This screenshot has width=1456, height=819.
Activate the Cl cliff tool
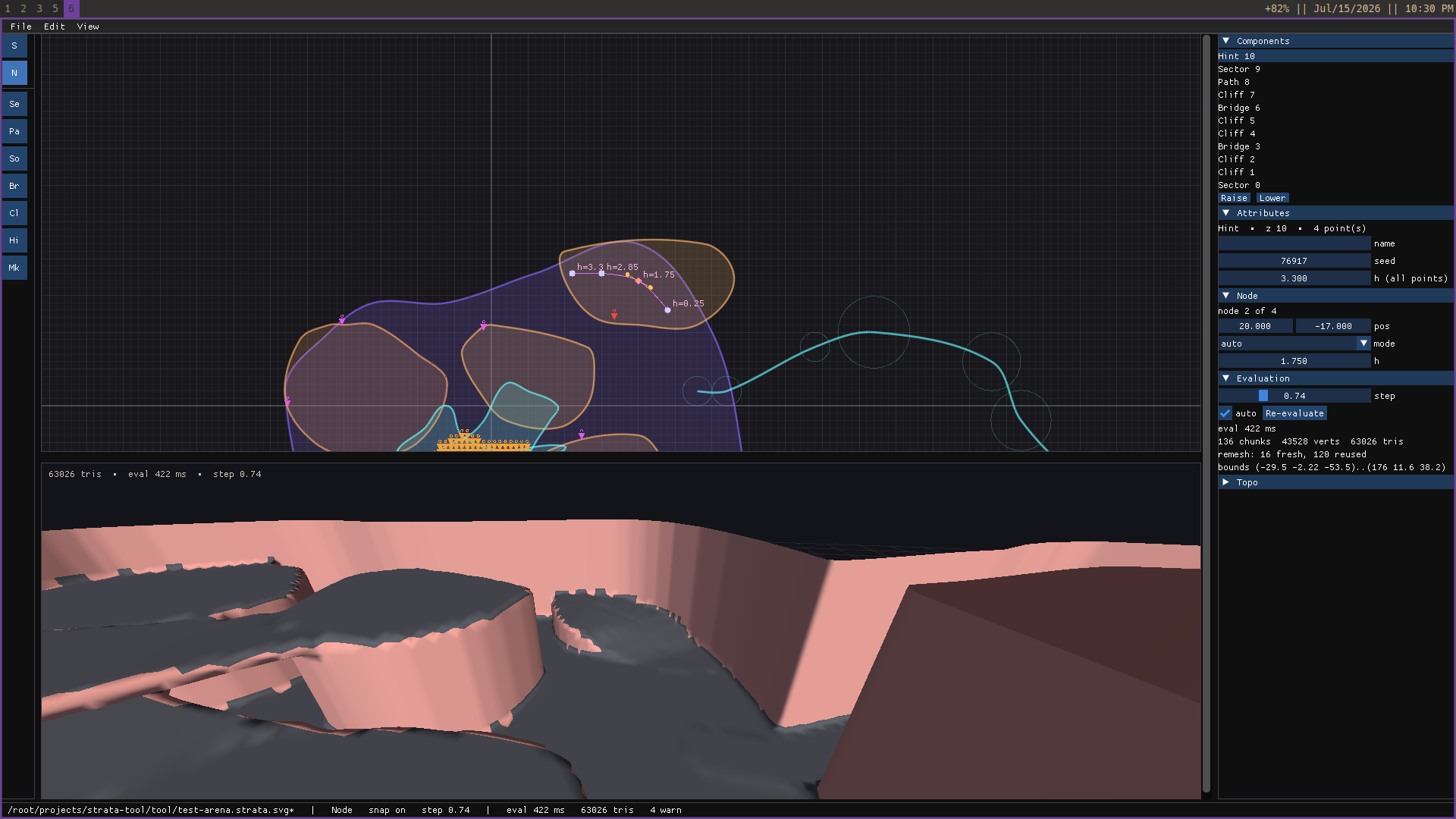(14, 213)
